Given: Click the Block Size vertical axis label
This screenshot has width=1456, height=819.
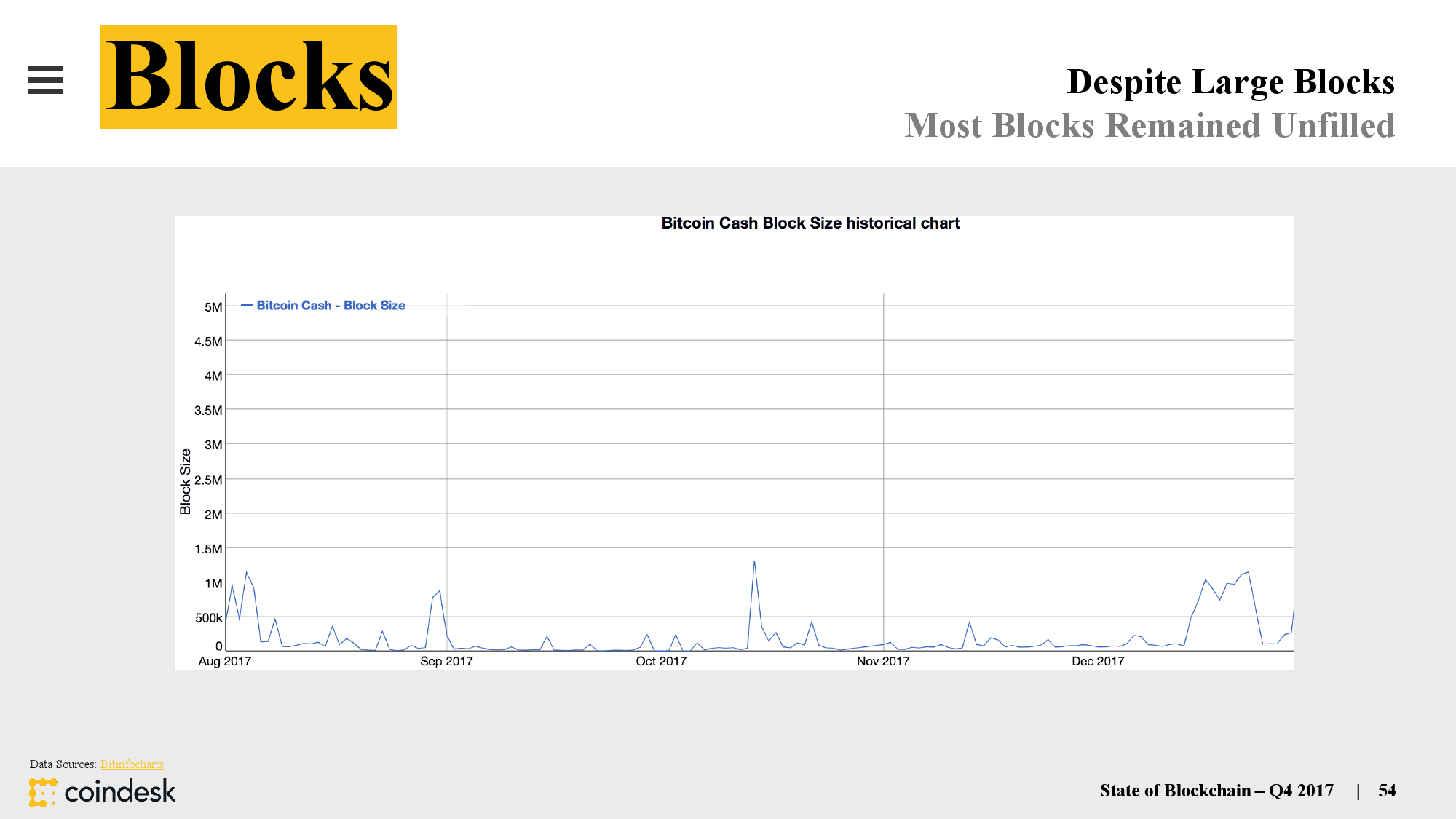Looking at the screenshot, I should click(x=186, y=481).
